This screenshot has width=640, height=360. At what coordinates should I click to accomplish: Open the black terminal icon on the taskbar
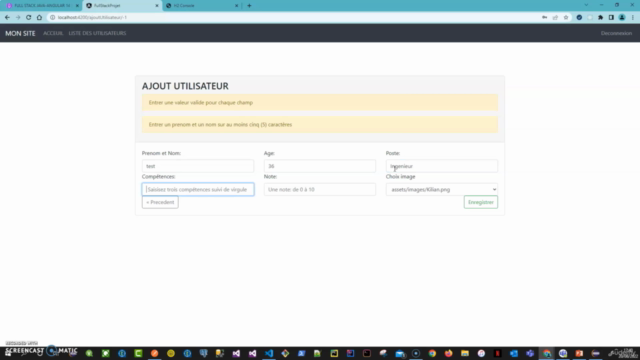tap(367, 353)
